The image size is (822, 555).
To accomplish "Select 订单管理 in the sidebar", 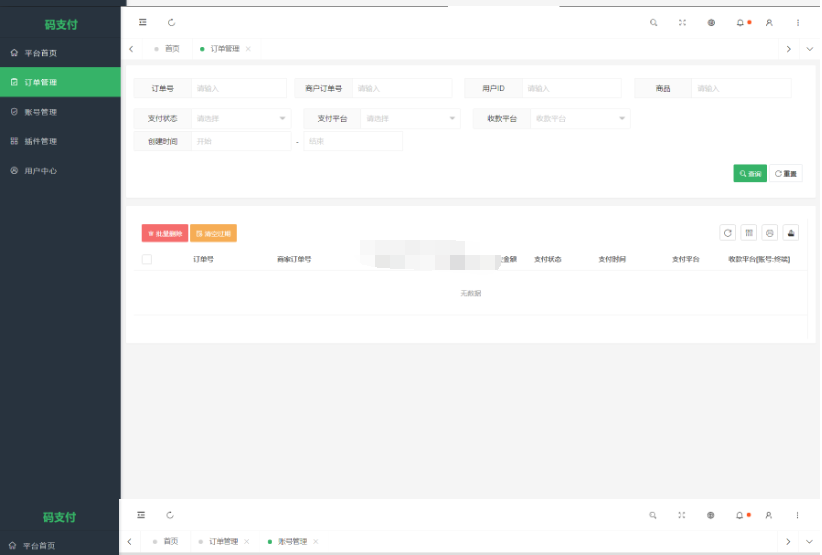I will point(60,82).
